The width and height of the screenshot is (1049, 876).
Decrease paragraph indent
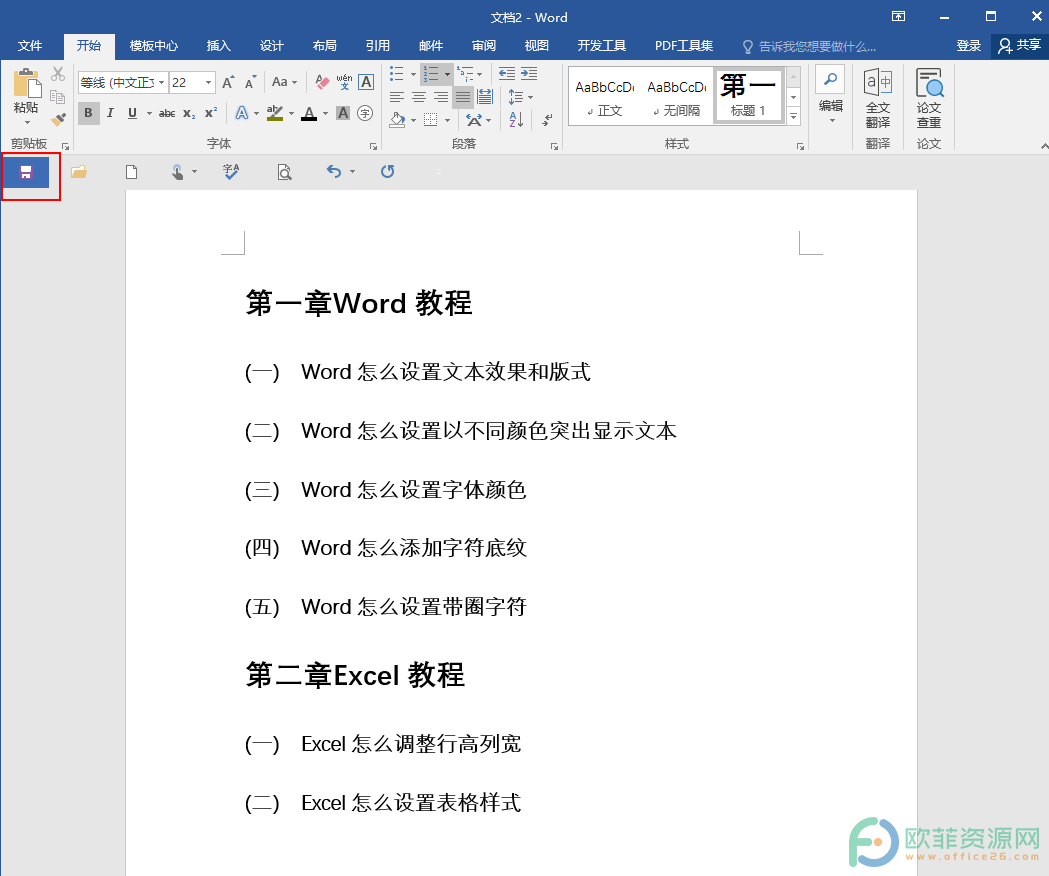pos(506,74)
